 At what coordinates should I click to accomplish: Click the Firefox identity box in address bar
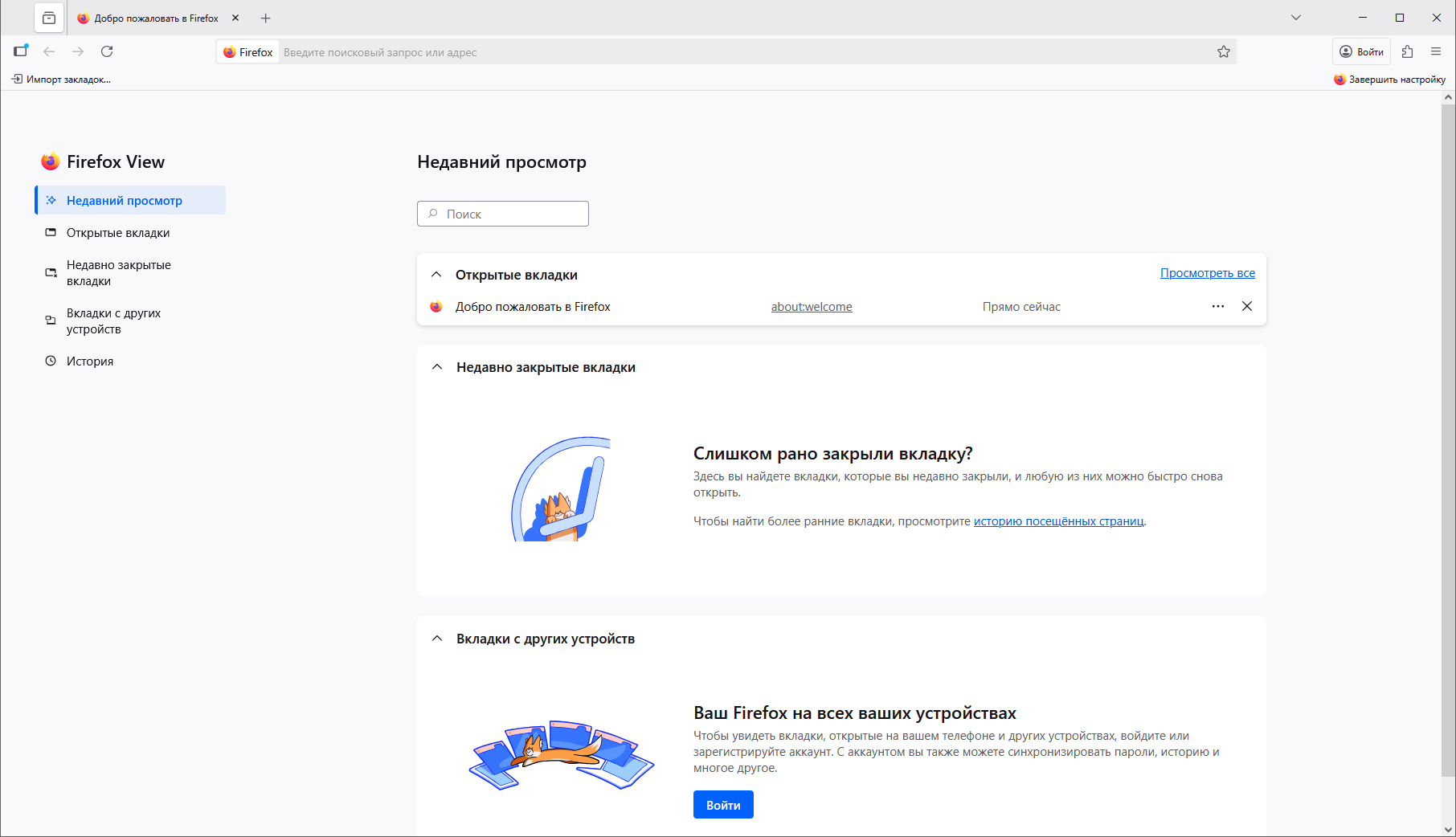(x=248, y=52)
